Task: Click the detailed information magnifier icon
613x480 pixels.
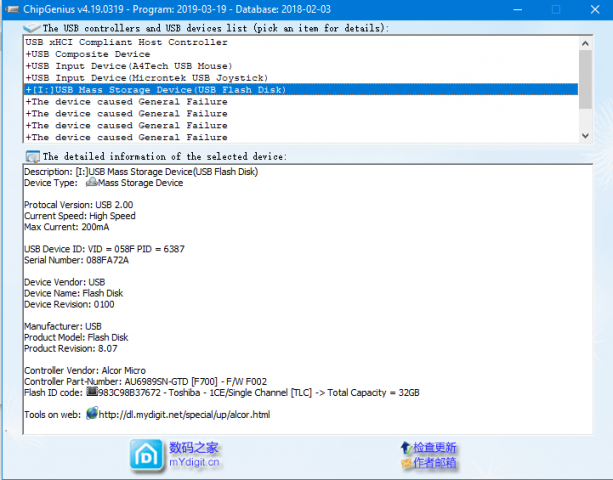Action: (x=32, y=156)
